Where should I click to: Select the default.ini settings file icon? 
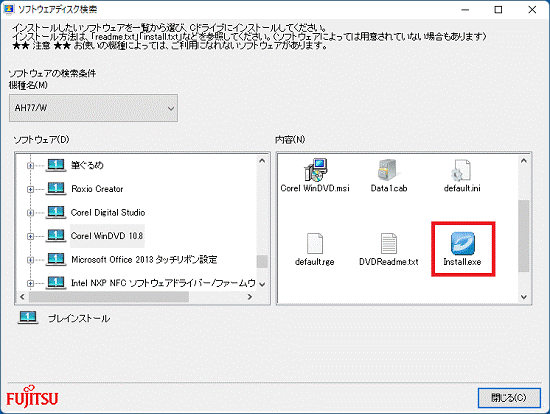[461, 170]
